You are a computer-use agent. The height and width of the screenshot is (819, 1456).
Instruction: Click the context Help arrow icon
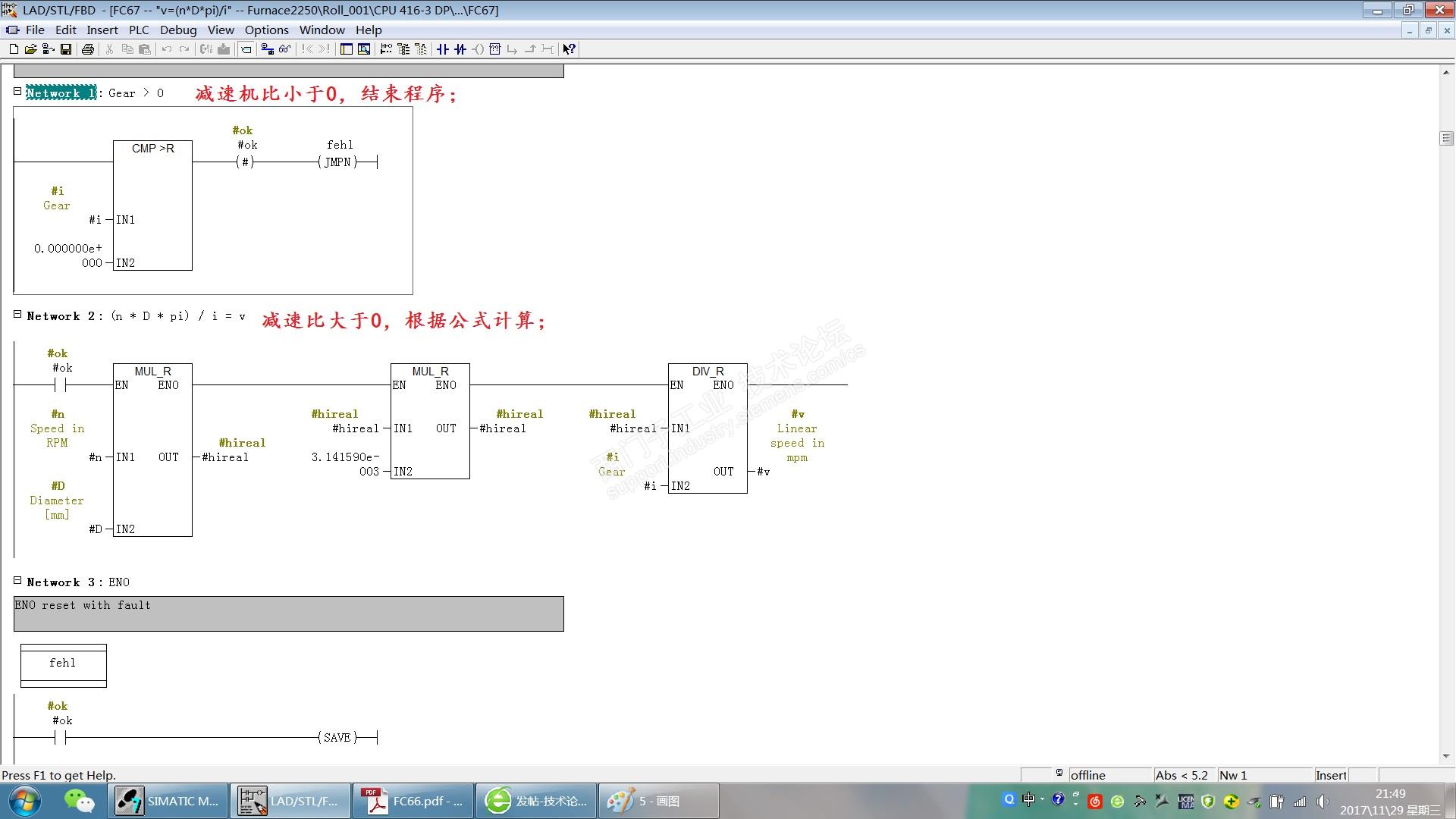click(569, 49)
